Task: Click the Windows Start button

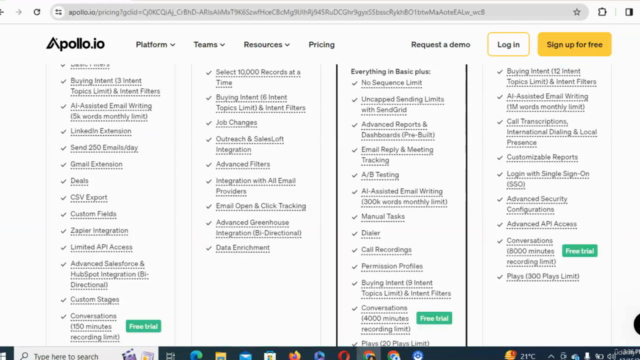Action: [4, 356]
